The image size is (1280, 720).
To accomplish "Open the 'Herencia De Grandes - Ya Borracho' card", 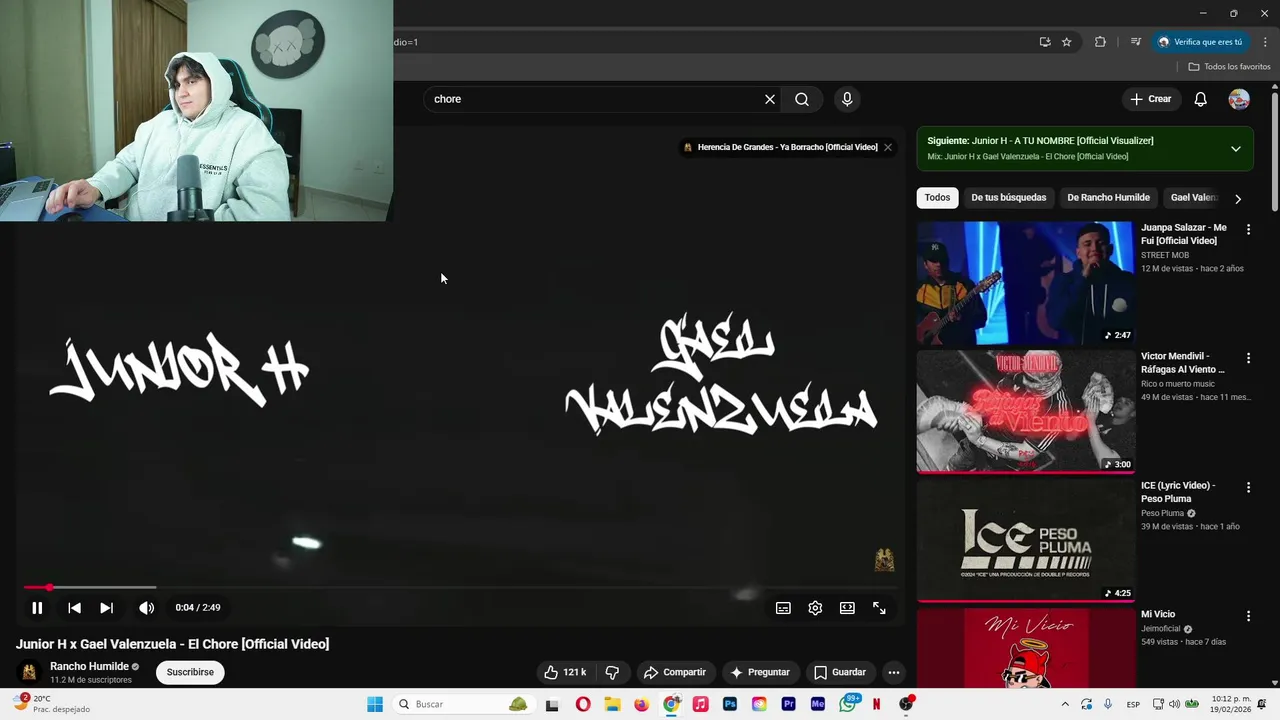I will point(780,147).
